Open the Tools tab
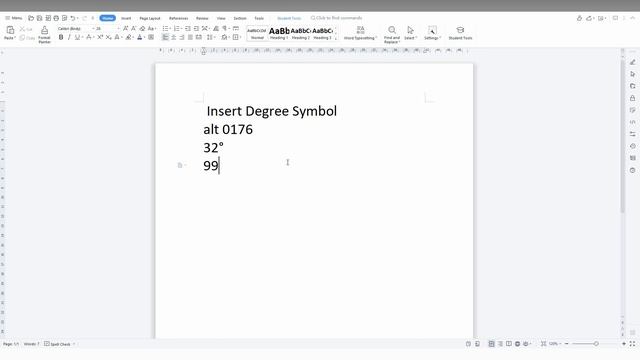 [259, 18]
